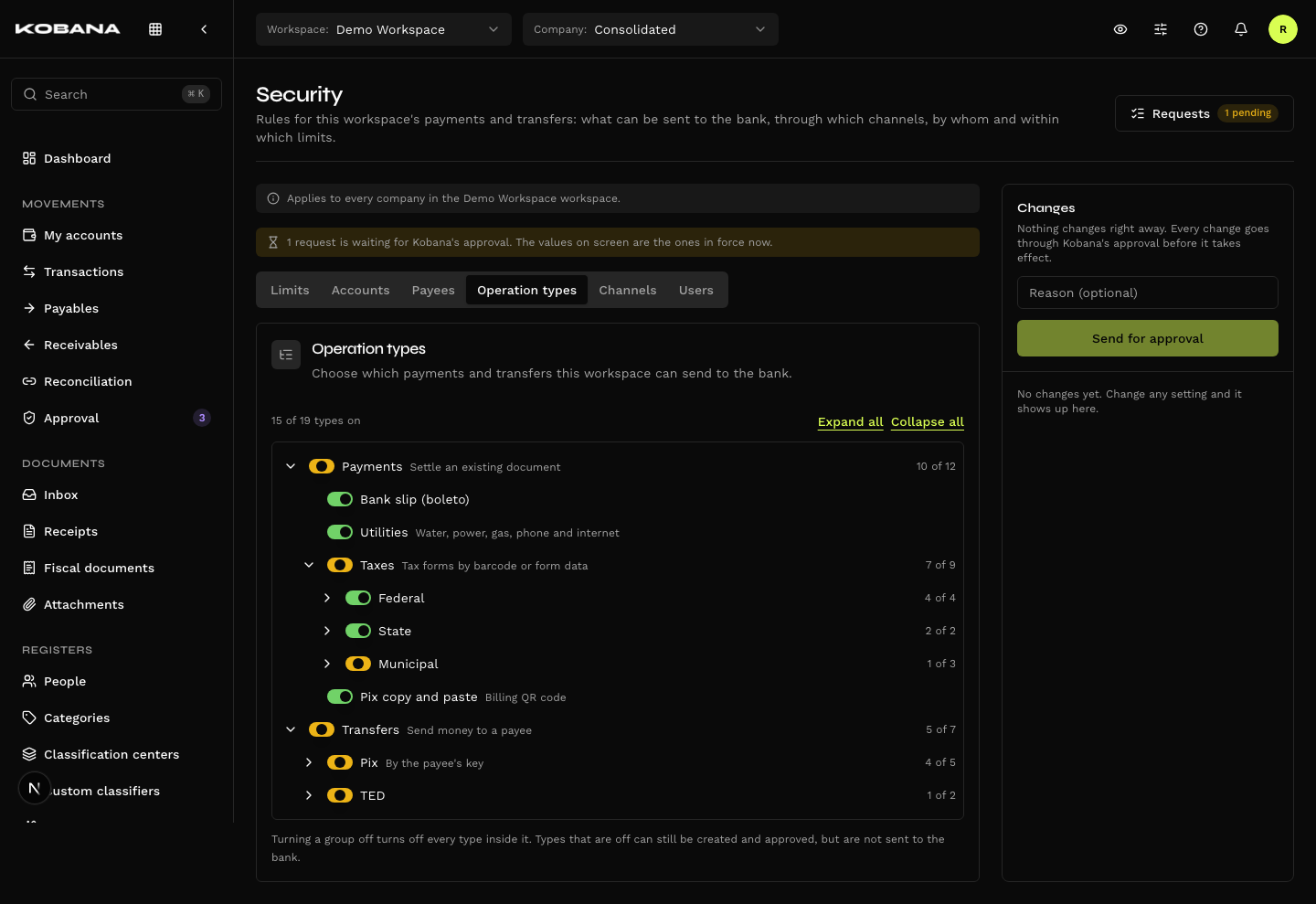Collapse the Payments group chevron
Viewport: 1316px width, 904px height.
click(x=291, y=466)
